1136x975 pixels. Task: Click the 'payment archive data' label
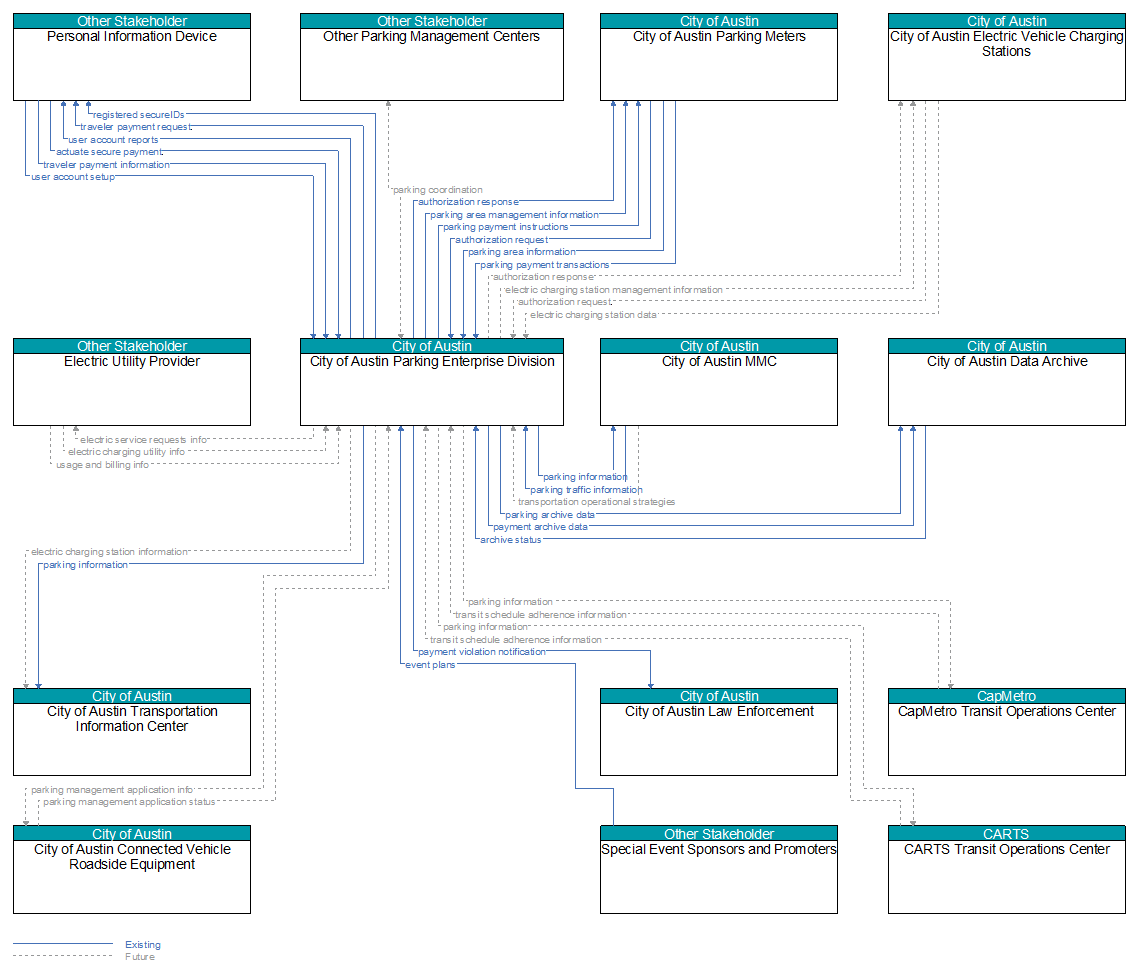point(540,527)
